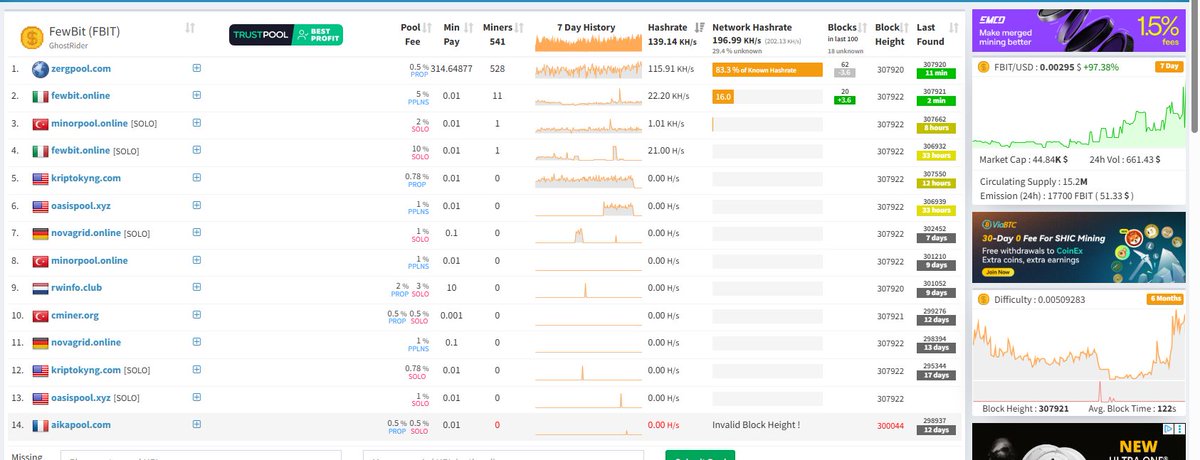Expand oasispool.xyz row 6 details
The width and height of the screenshot is (1200, 460).
[x=197, y=205]
